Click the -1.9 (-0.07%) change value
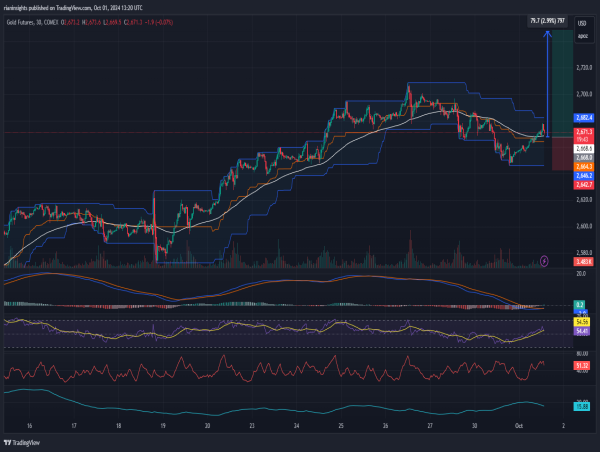 (159, 23)
